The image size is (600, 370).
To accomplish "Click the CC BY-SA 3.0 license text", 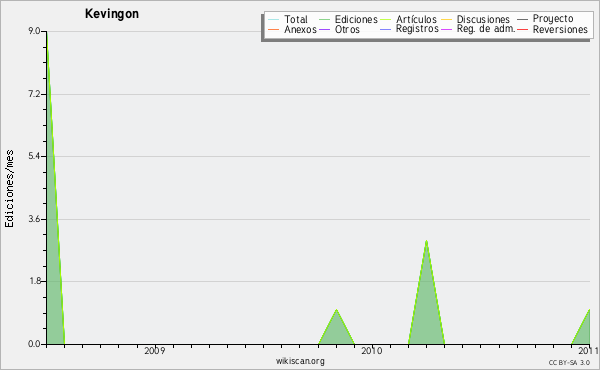I will click(x=569, y=362).
